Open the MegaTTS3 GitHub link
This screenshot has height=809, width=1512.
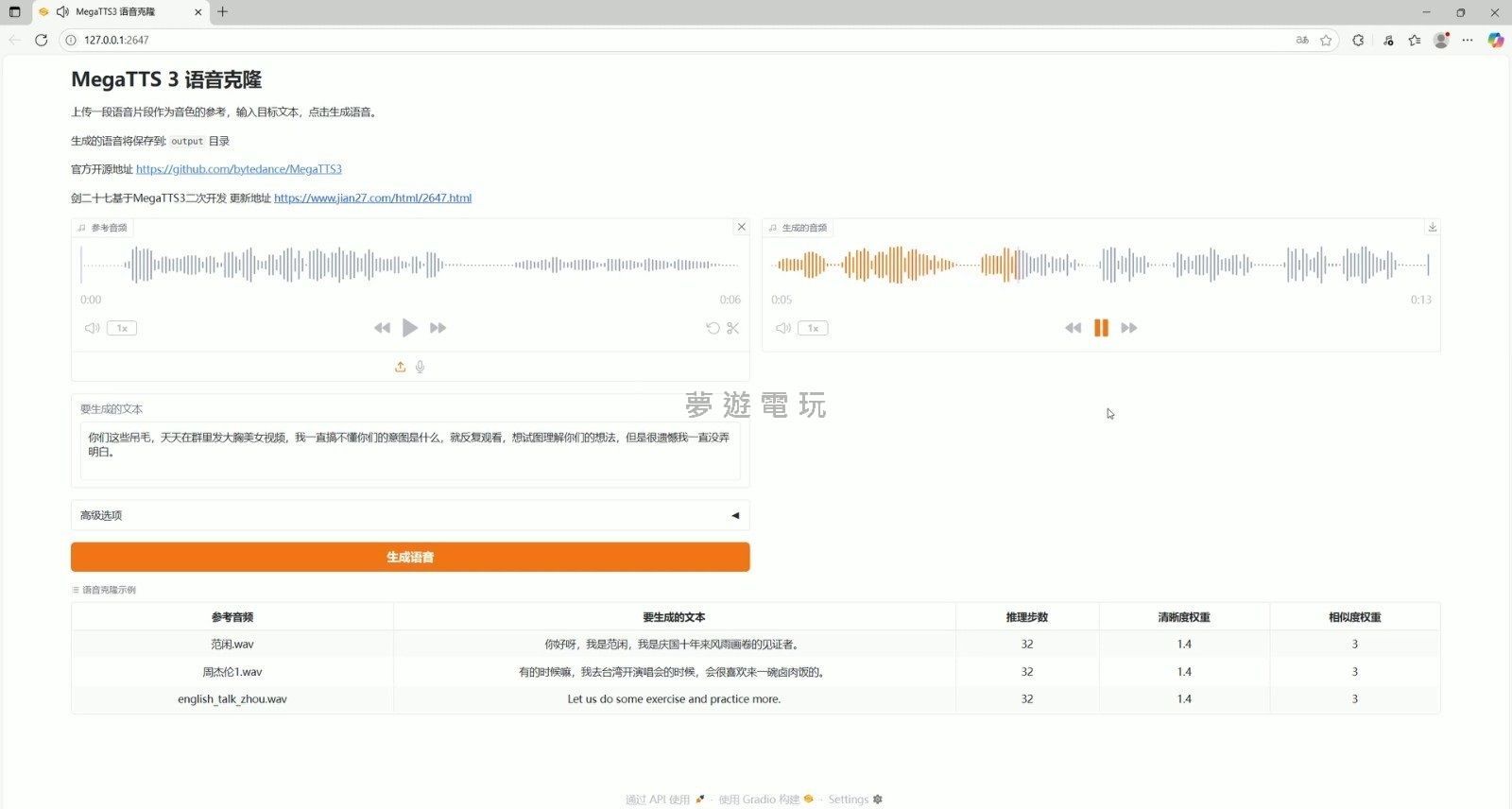click(239, 169)
